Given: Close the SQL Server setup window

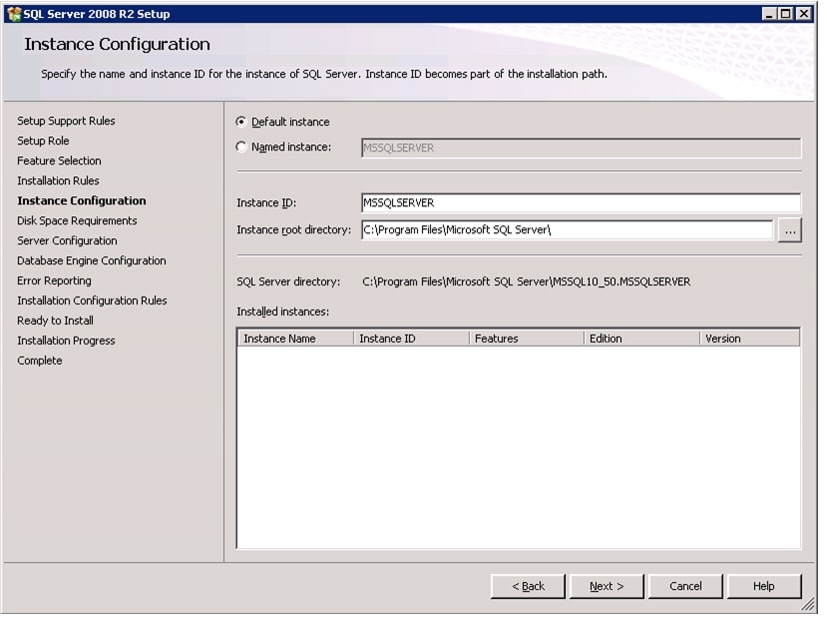Looking at the screenshot, I should point(804,14).
